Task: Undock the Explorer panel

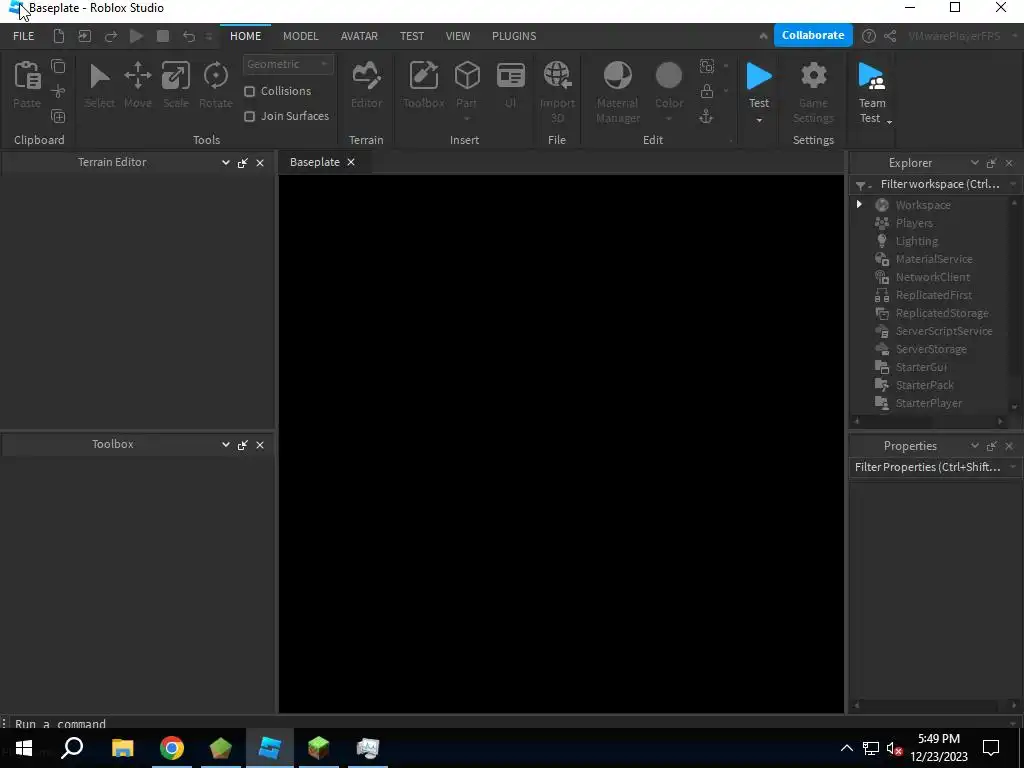Action: pyautogui.click(x=991, y=163)
